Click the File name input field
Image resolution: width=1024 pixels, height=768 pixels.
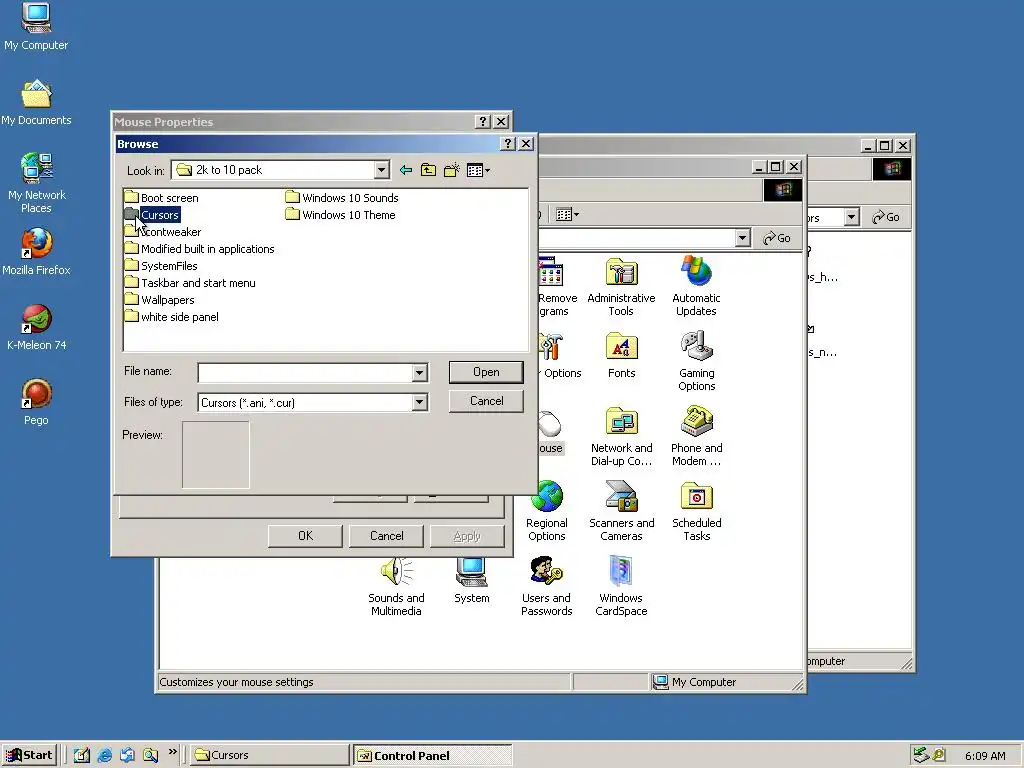point(305,373)
